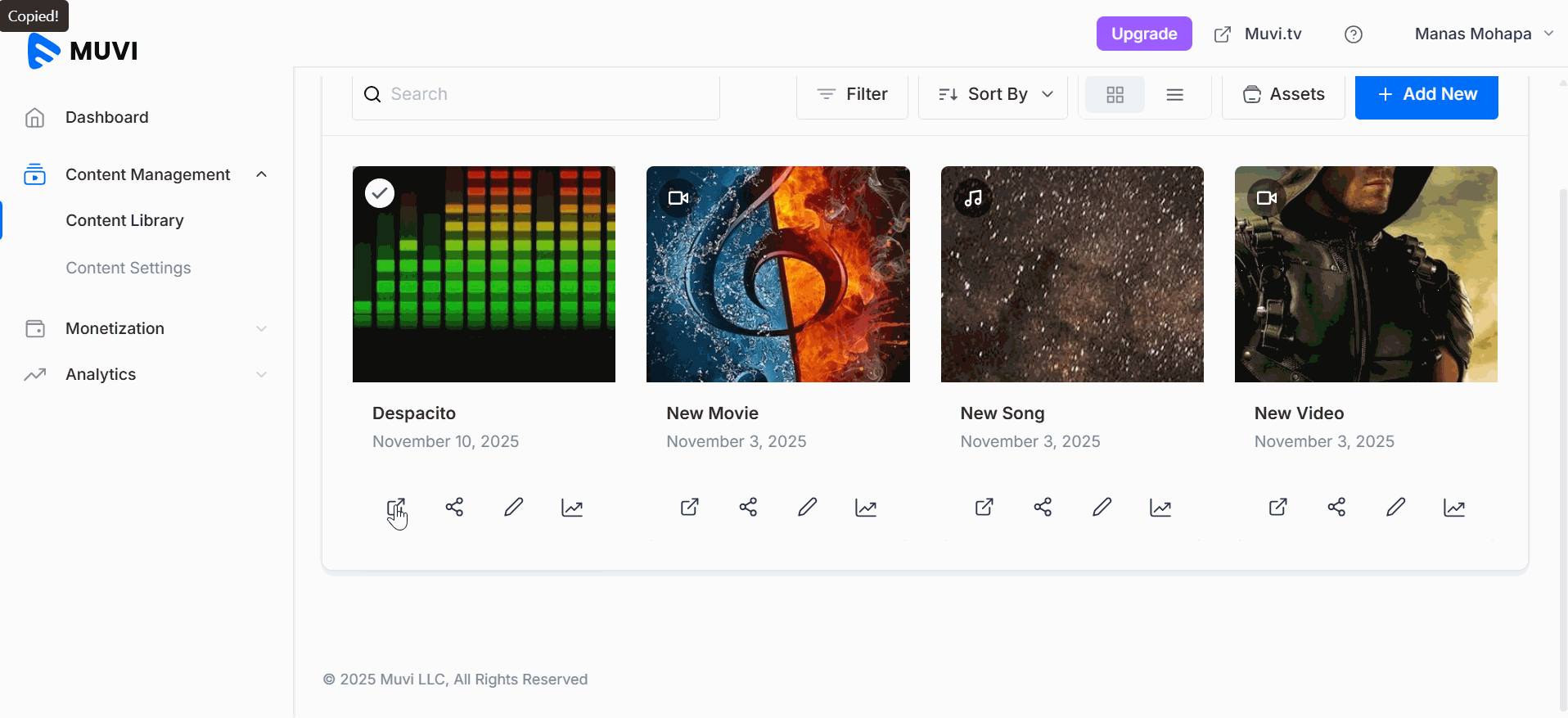Open the Manas Mohapa account dropdown

[1483, 34]
